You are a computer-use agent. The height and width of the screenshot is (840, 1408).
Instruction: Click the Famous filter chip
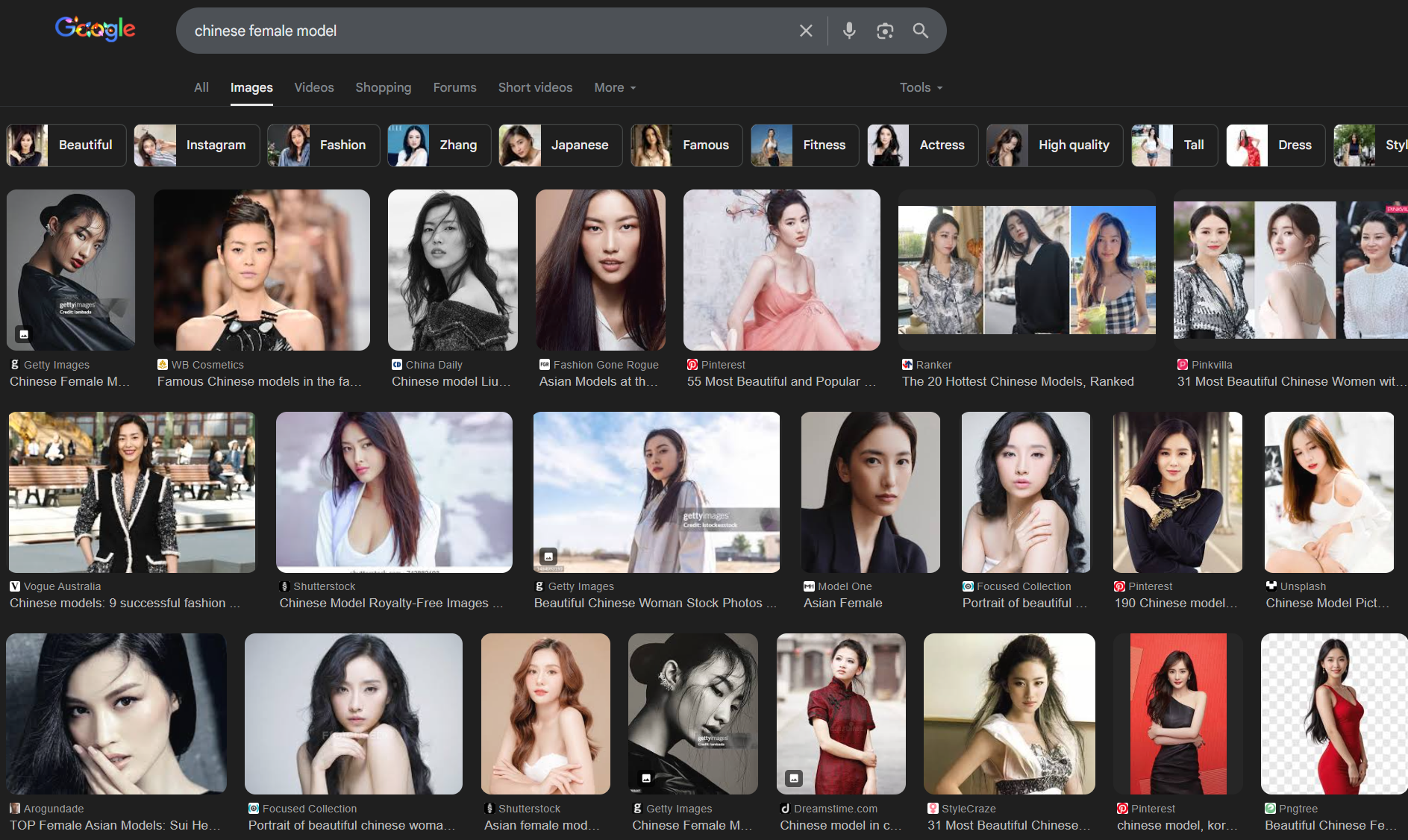(686, 145)
